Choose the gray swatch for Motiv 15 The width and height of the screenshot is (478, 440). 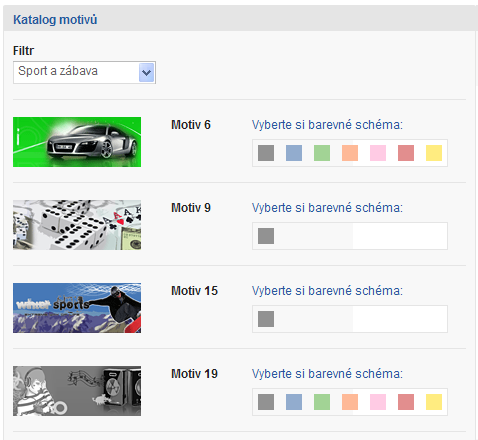[x=266, y=319]
